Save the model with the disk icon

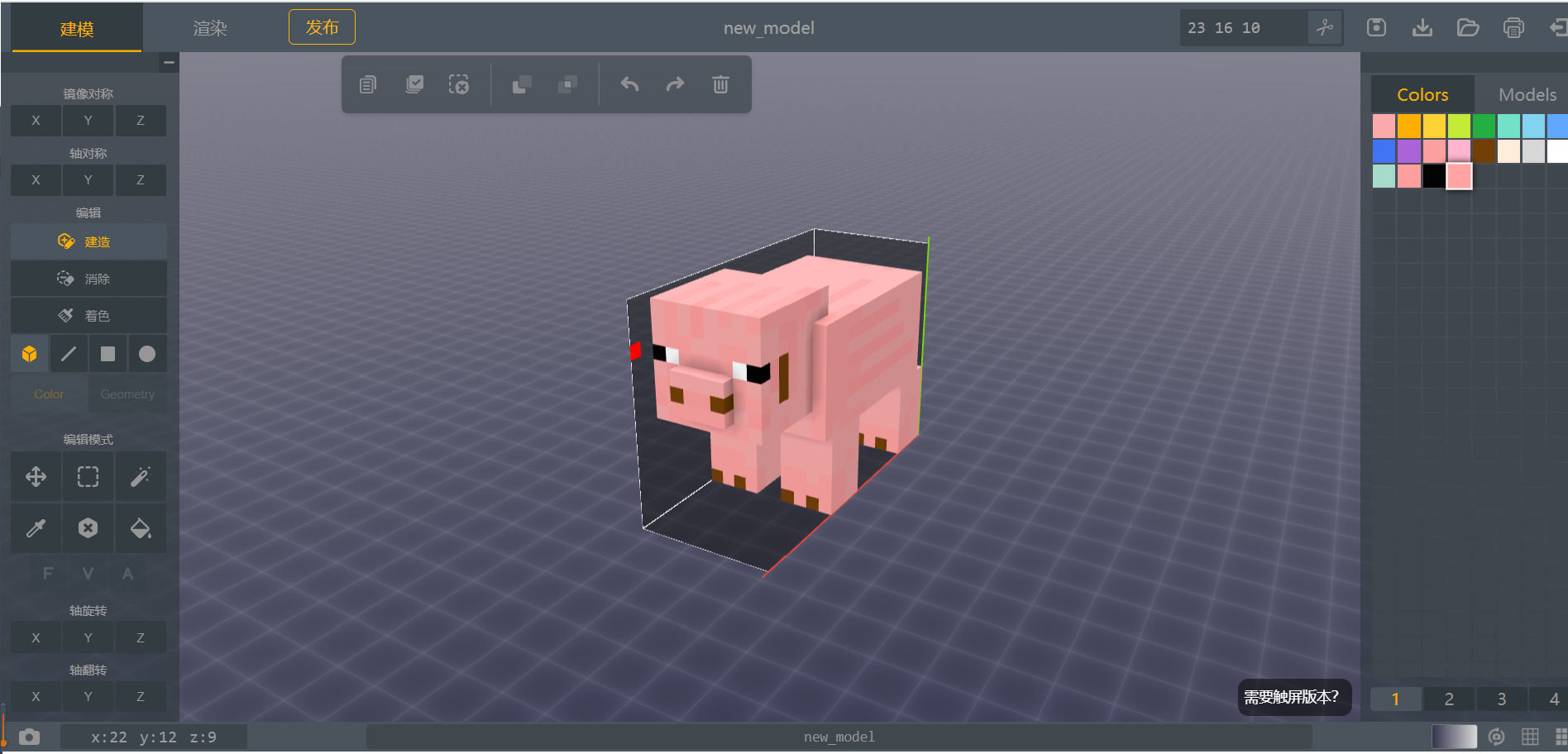click(x=1376, y=27)
